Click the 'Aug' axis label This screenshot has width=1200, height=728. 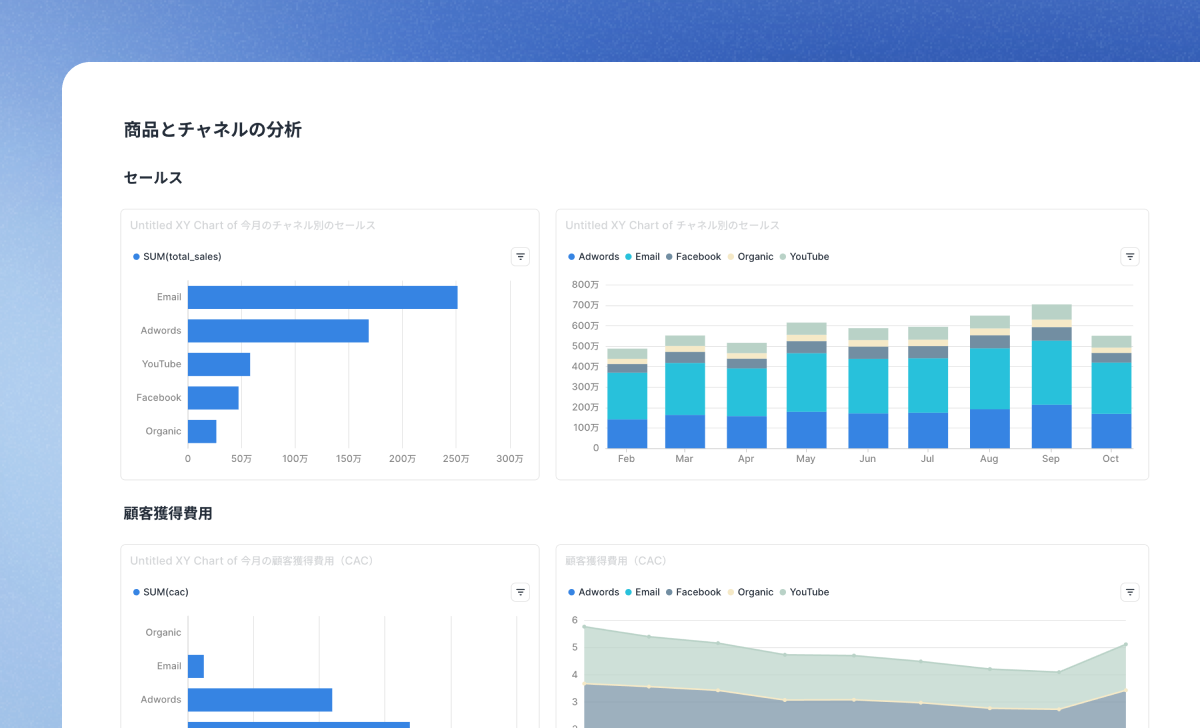[989, 459]
